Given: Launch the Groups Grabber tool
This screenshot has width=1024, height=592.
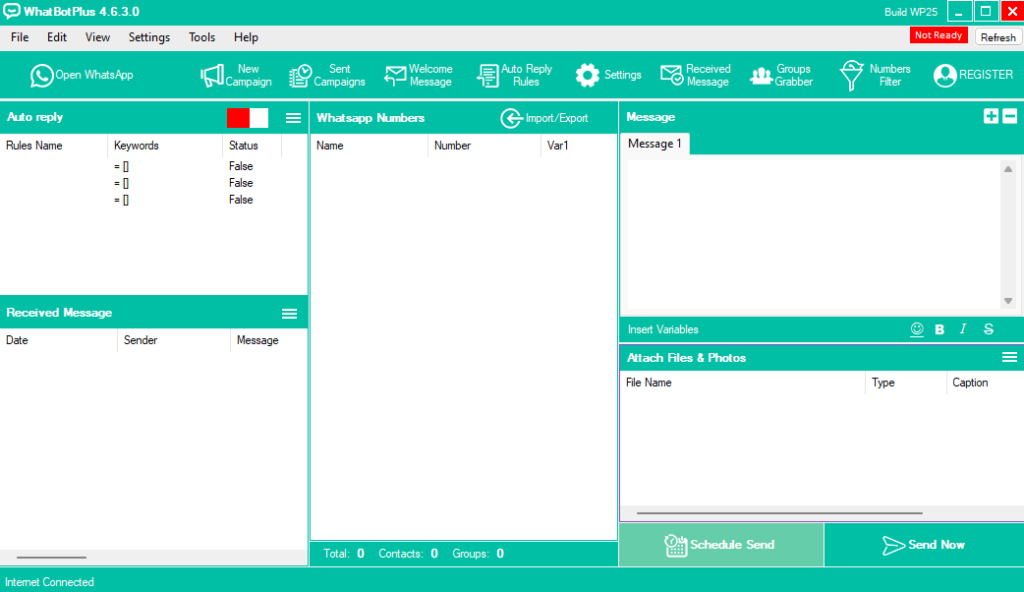Looking at the screenshot, I should point(781,75).
